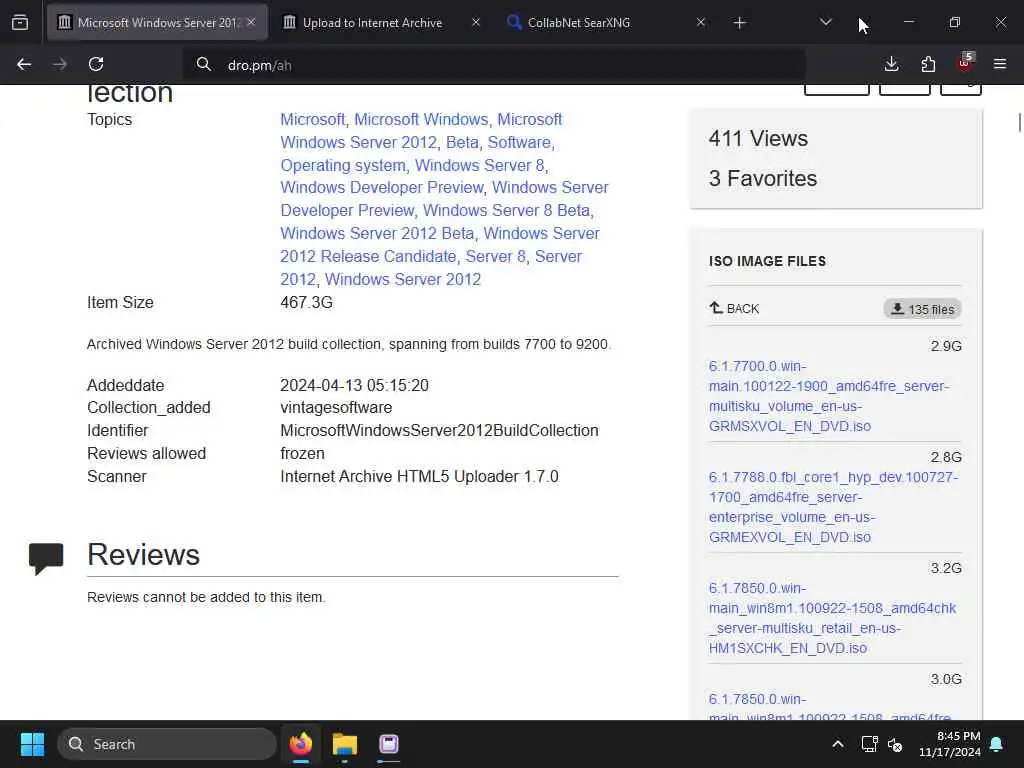1024x768 pixels.
Task: Click the Reviews speech bubble icon
Action: pyautogui.click(x=46, y=558)
